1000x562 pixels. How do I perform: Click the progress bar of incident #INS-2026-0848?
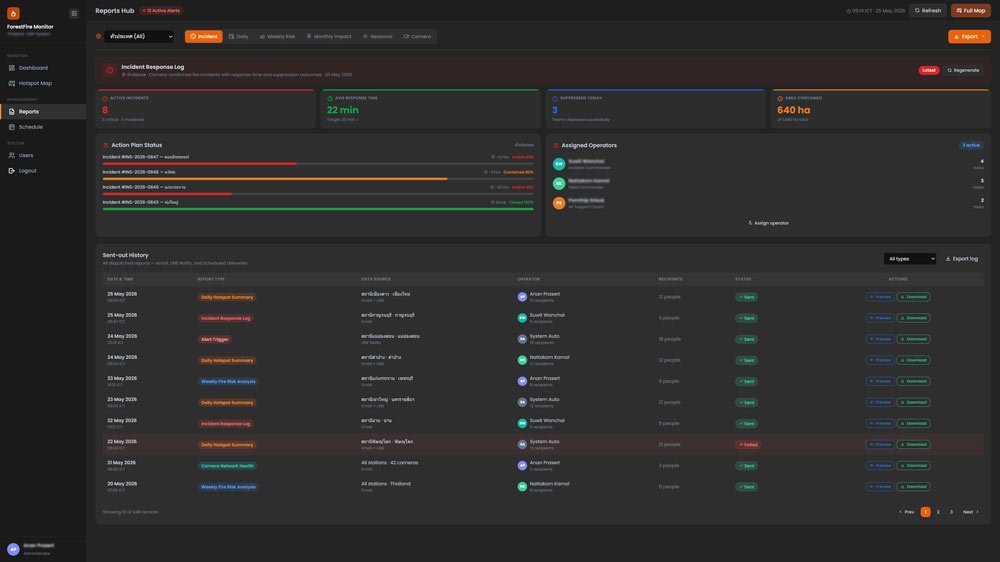tap(318, 179)
